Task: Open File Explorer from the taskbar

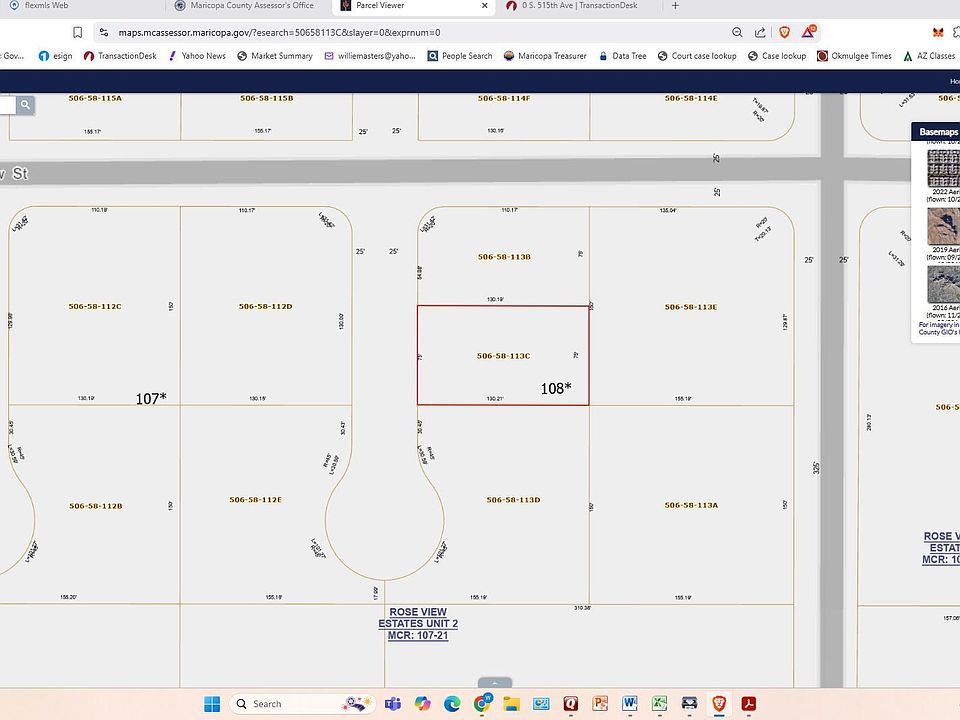Action: [512, 704]
